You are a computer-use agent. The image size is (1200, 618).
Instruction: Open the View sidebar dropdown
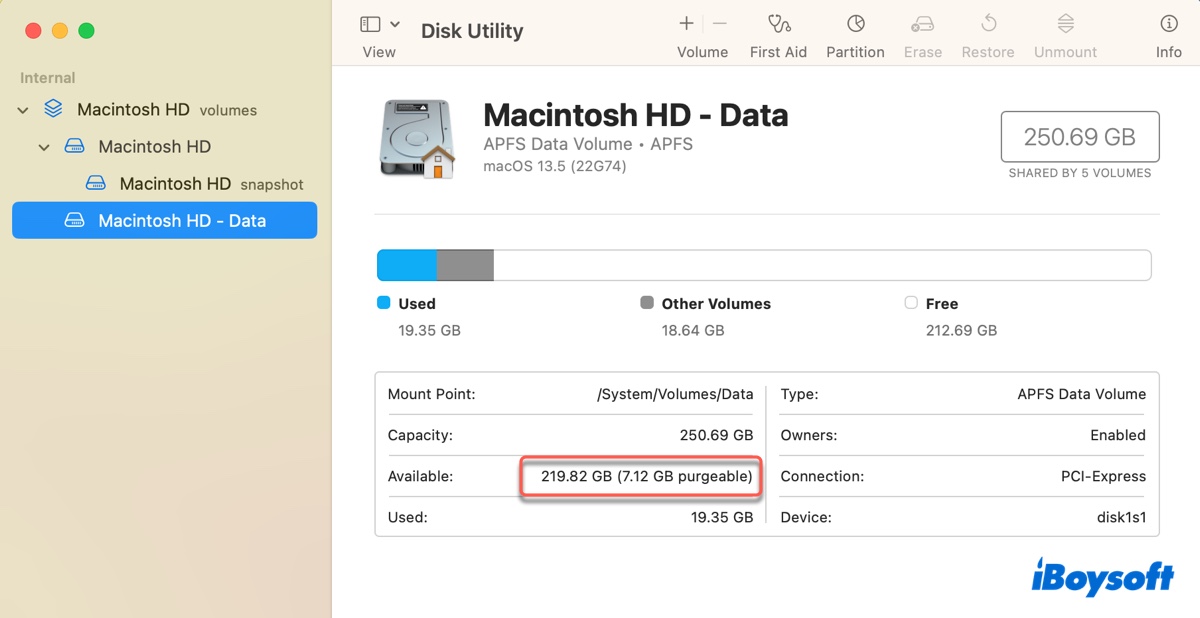(x=380, y=25)
